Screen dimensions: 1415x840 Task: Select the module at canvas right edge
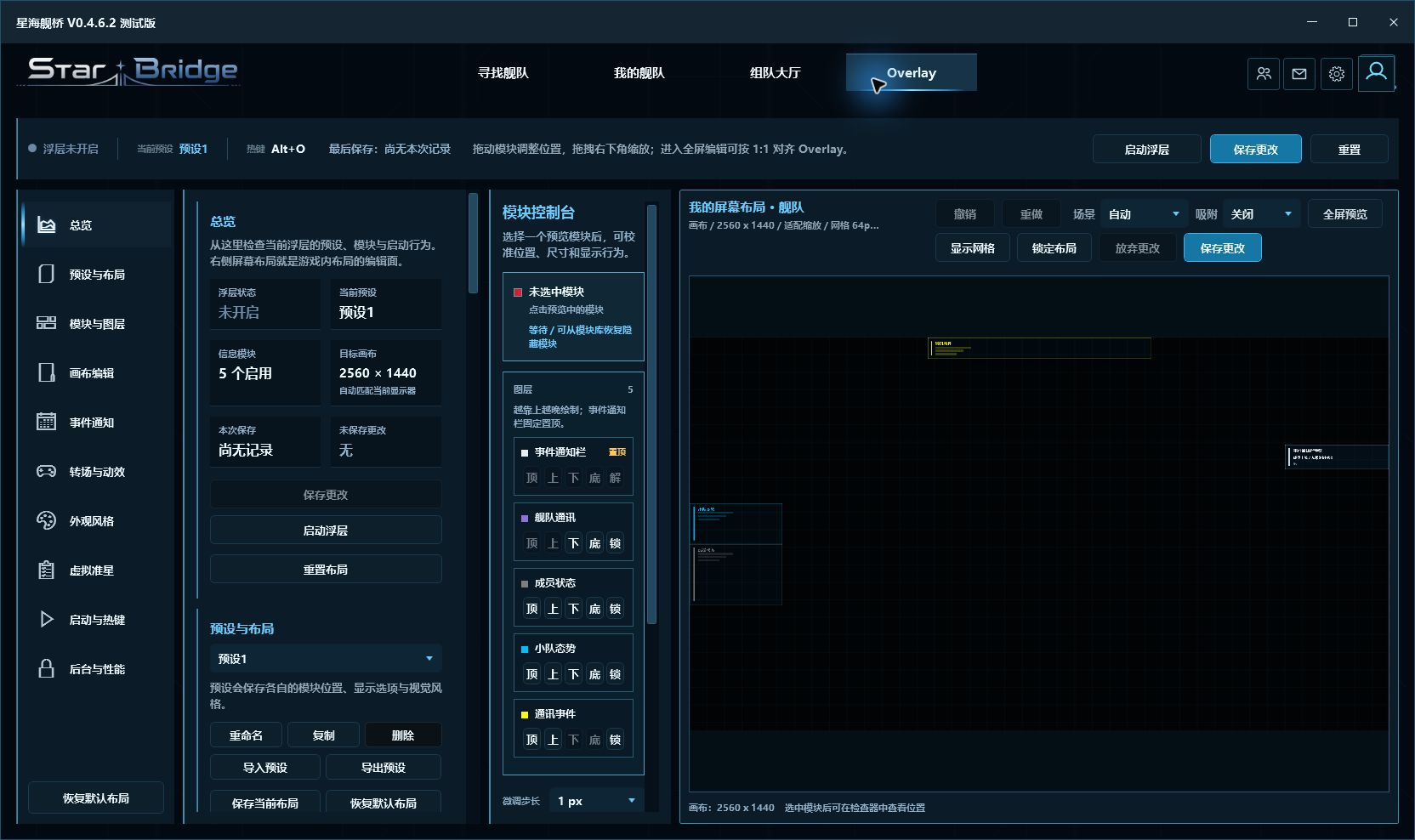click(x=1337, y=457)
